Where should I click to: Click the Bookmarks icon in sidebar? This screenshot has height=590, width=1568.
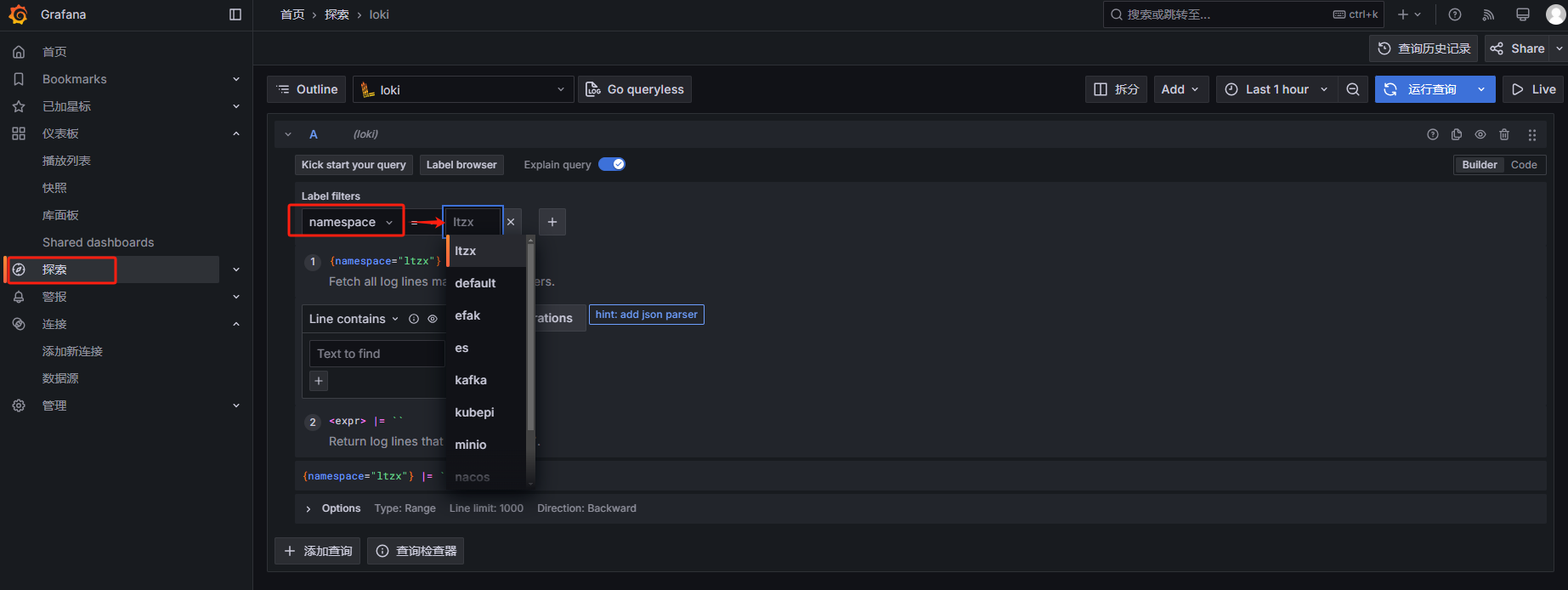(19, 79)
